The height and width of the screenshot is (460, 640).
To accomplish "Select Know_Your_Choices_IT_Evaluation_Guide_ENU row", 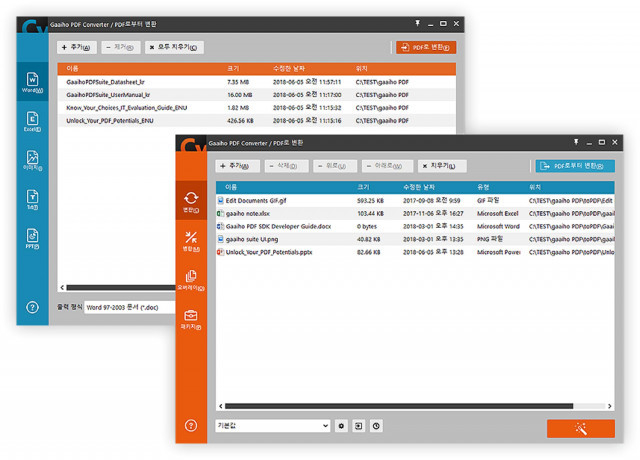I will click(257, 108).
